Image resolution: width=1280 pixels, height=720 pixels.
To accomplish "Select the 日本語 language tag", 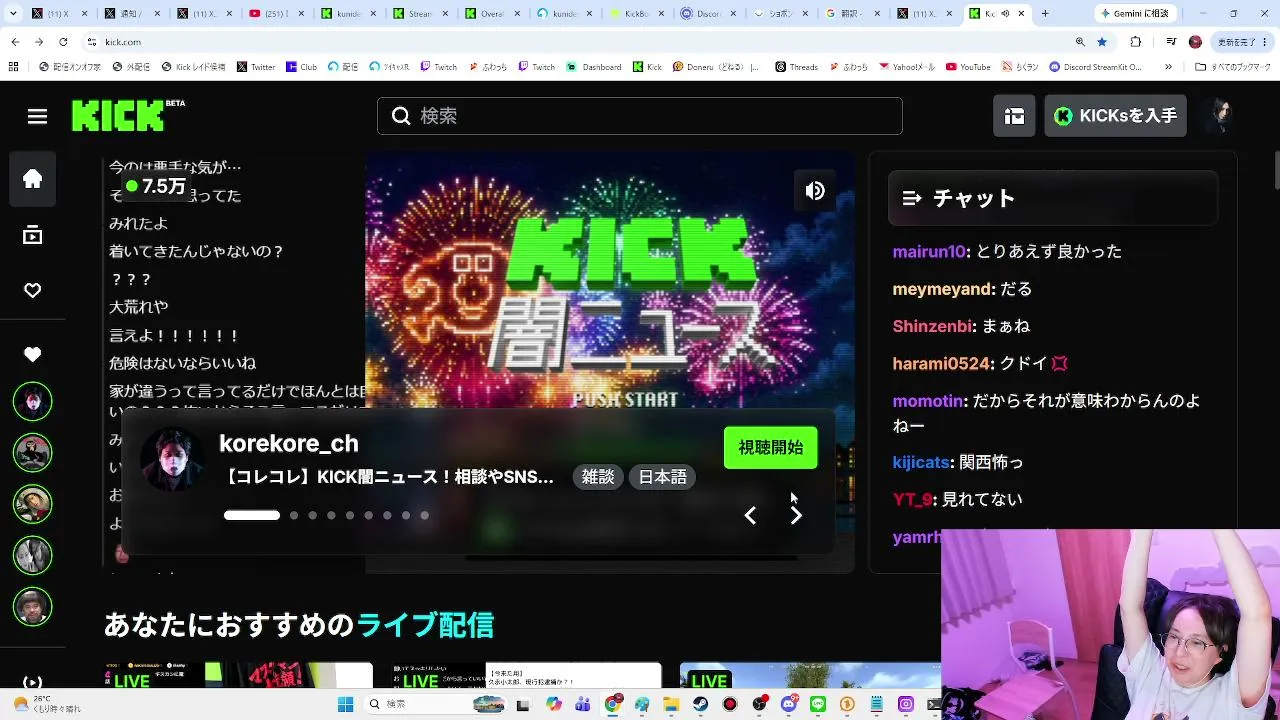I will pos(663,477).
